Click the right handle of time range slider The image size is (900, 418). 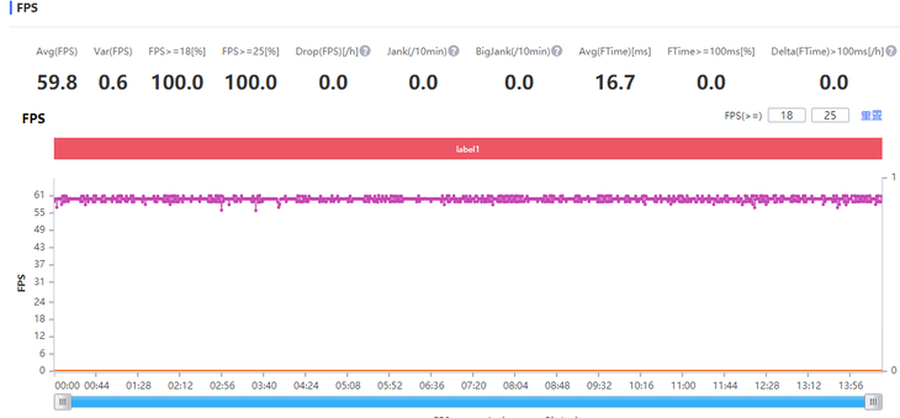pyautogui.click(x=874, y=401)
